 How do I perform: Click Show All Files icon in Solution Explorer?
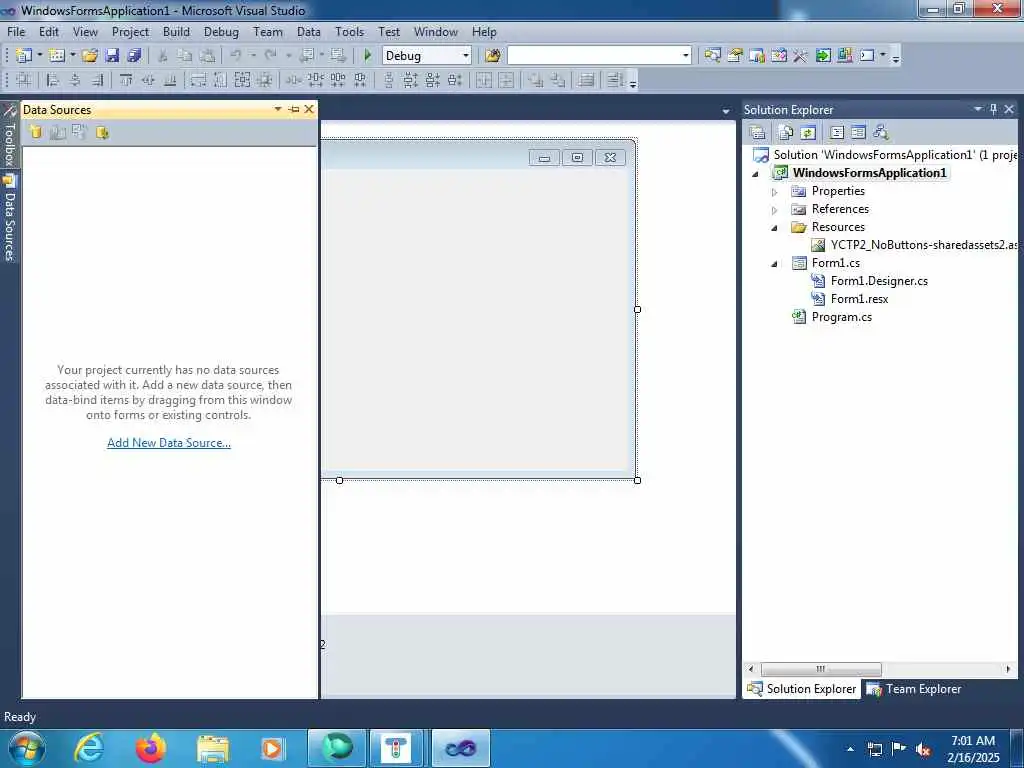(x=786, y=133)
